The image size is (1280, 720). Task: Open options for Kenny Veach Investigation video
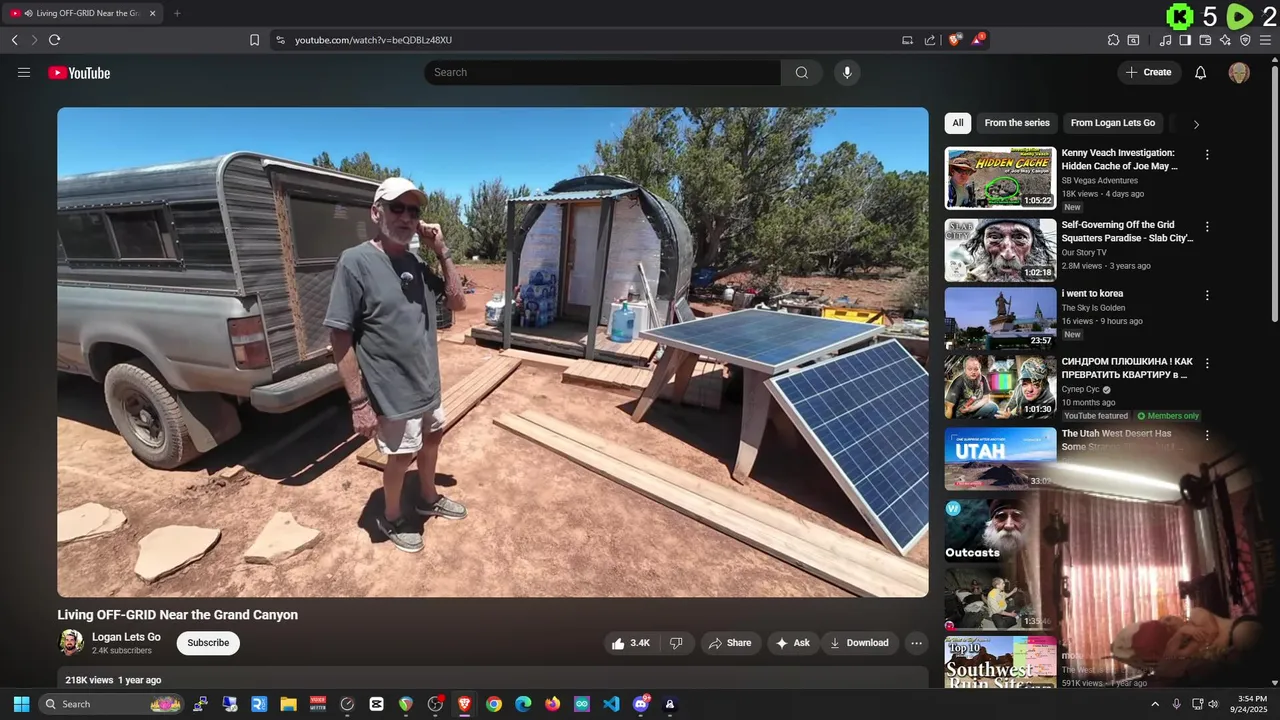[1207, 155]
